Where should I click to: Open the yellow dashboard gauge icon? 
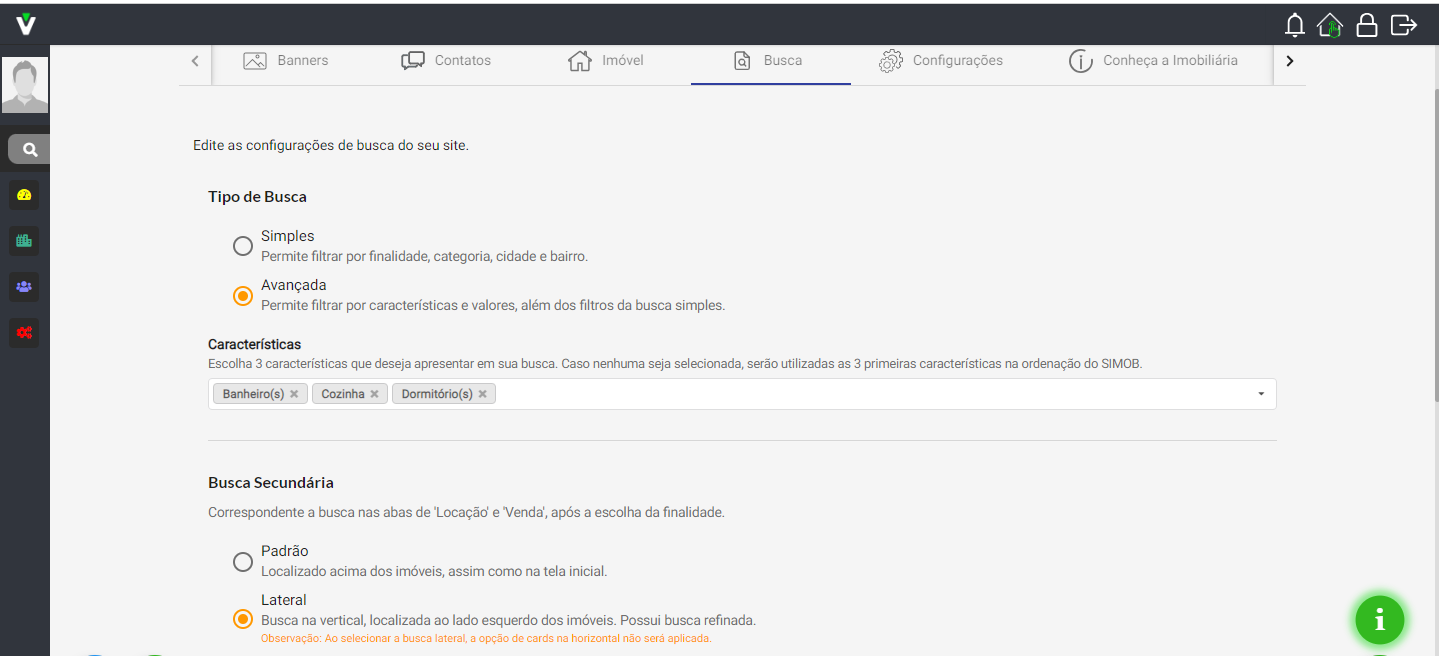pyautogui.click(x=25, y=194)
